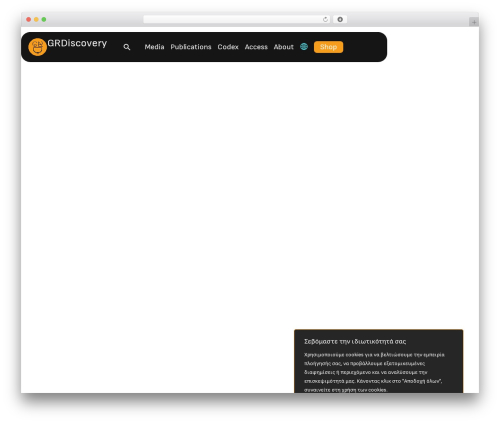Click the cookie notice description paragraph

pos(374,372)
